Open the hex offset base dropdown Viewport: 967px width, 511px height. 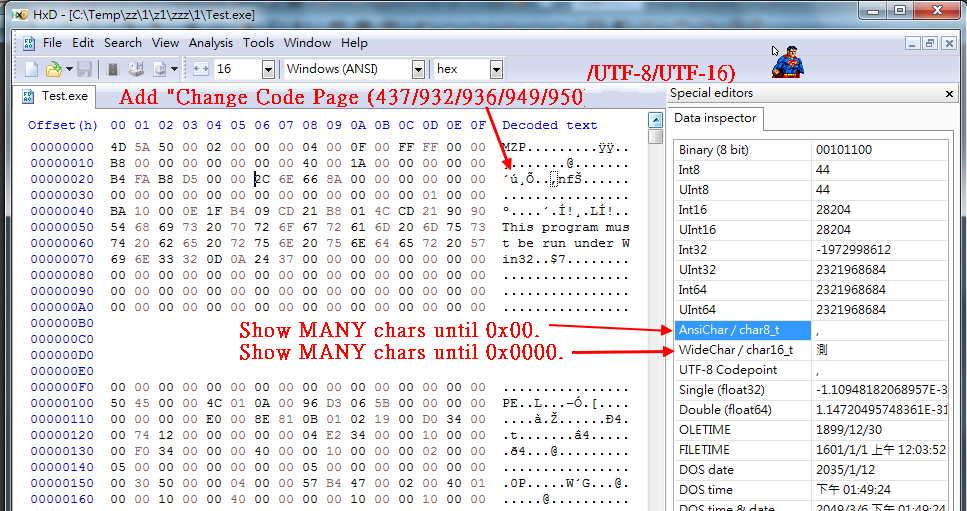496,69
